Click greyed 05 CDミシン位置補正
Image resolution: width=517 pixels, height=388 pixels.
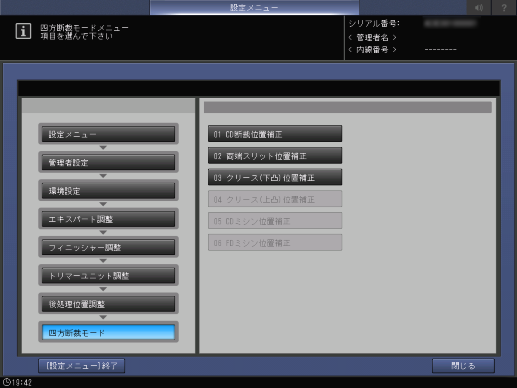click(x=275, y=221)
